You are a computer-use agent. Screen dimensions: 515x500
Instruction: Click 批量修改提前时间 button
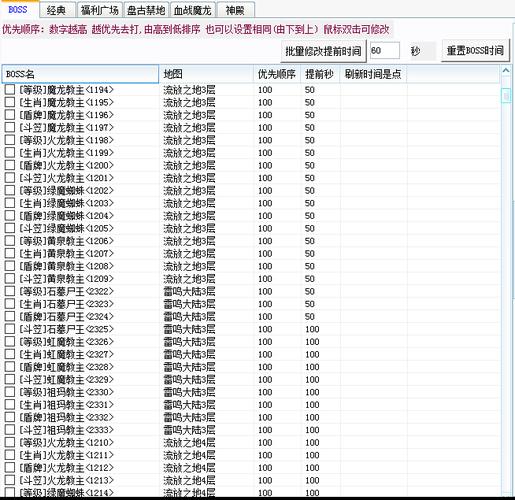[323, 51]
